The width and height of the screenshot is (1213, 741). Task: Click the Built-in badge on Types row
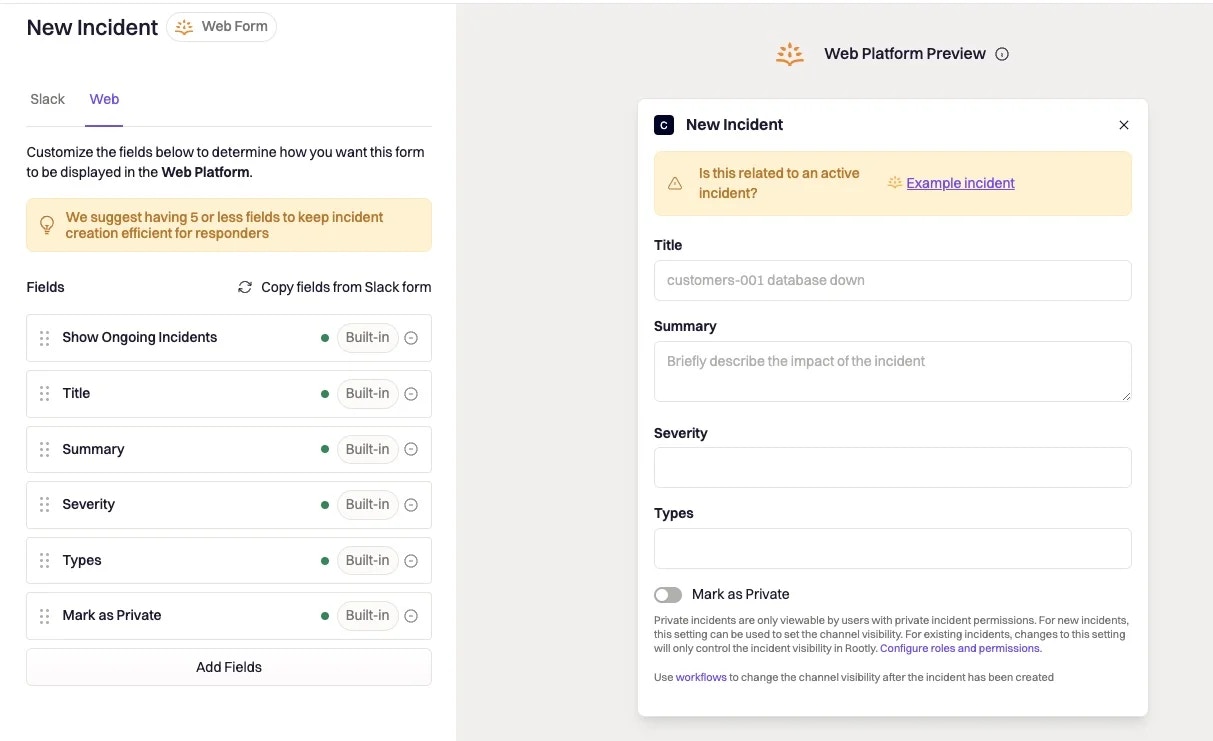point(367,561)
